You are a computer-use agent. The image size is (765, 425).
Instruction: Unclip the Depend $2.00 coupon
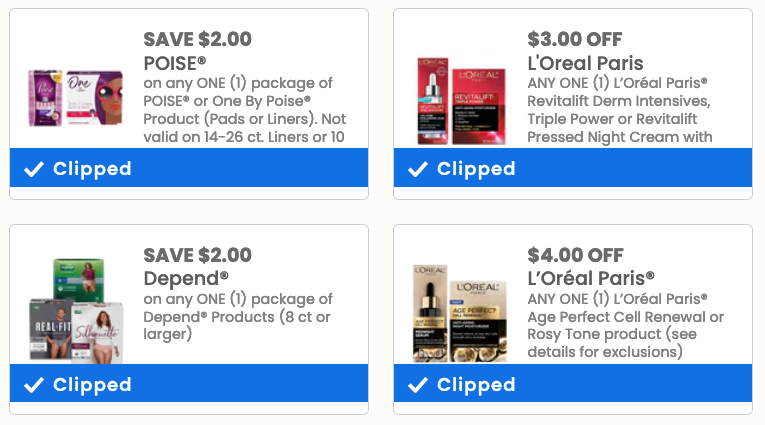click(189, 385)
